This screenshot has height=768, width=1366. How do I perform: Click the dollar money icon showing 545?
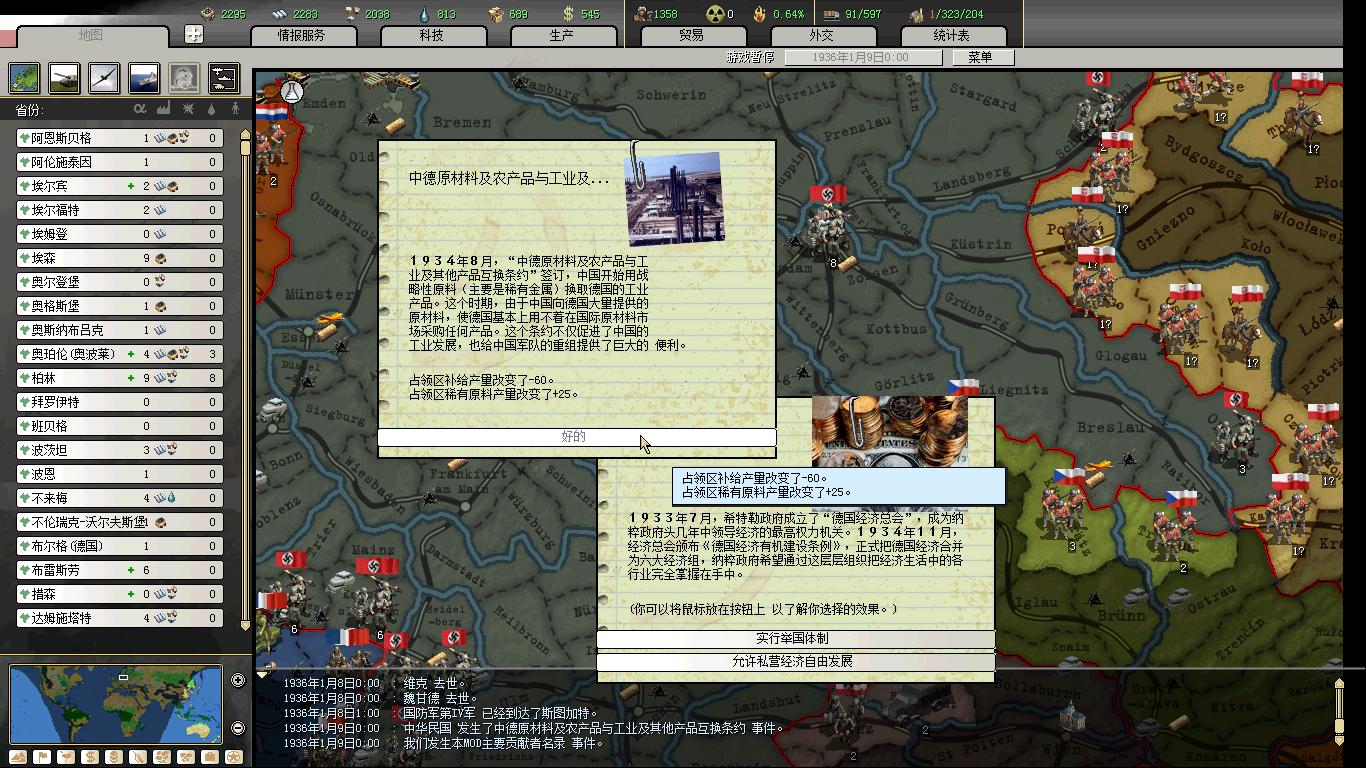click(x=568, y=13)
